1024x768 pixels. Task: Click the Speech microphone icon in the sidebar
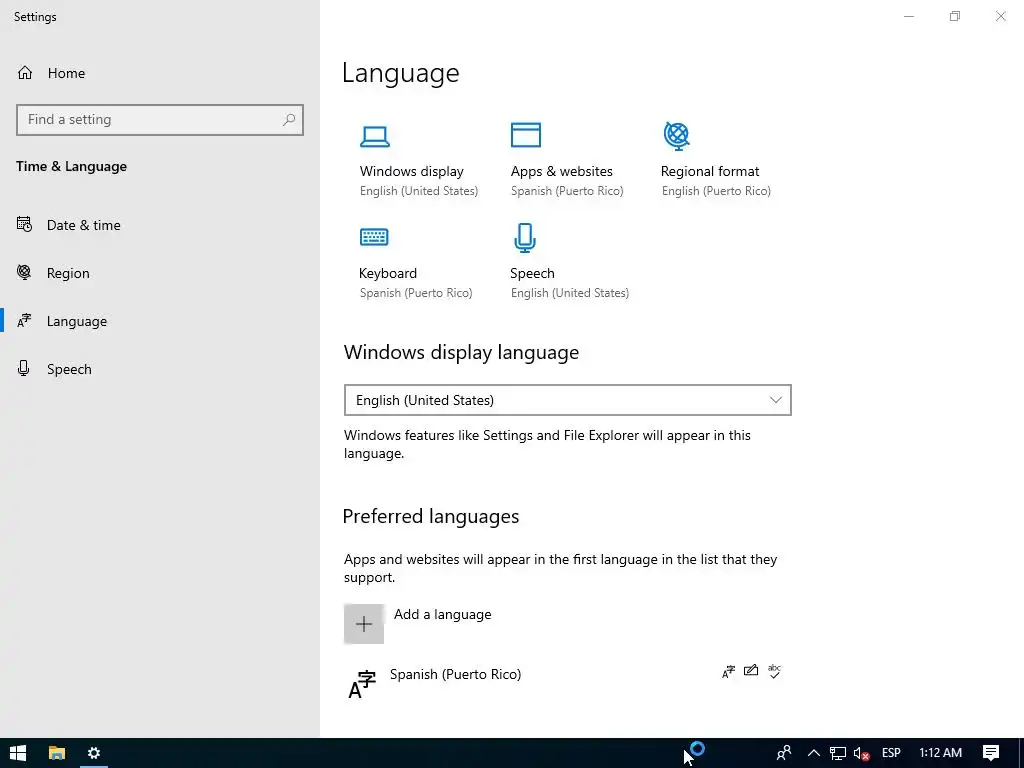pyautogui.click(x=24, y=368)
